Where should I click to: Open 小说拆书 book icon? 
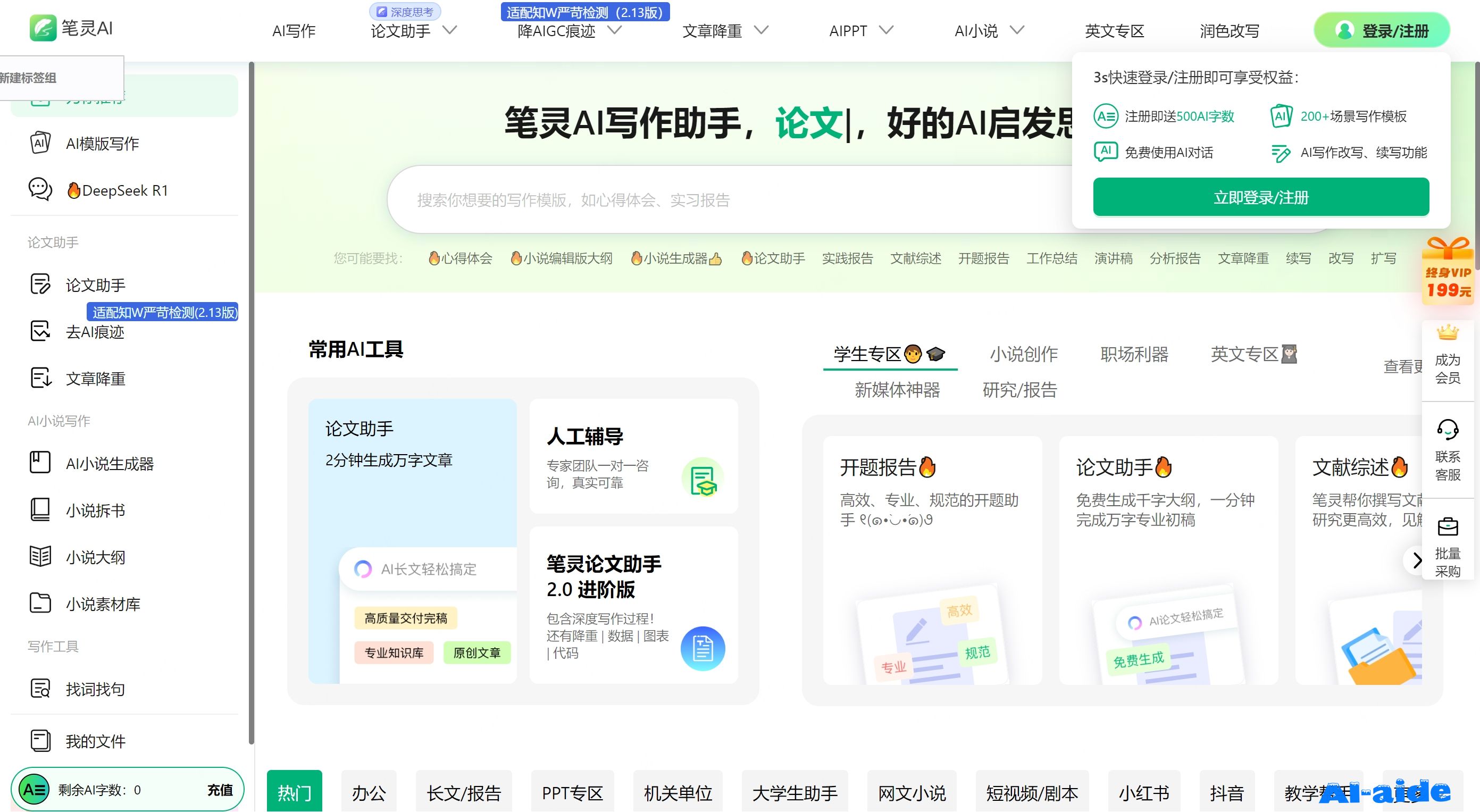[40, 510]
